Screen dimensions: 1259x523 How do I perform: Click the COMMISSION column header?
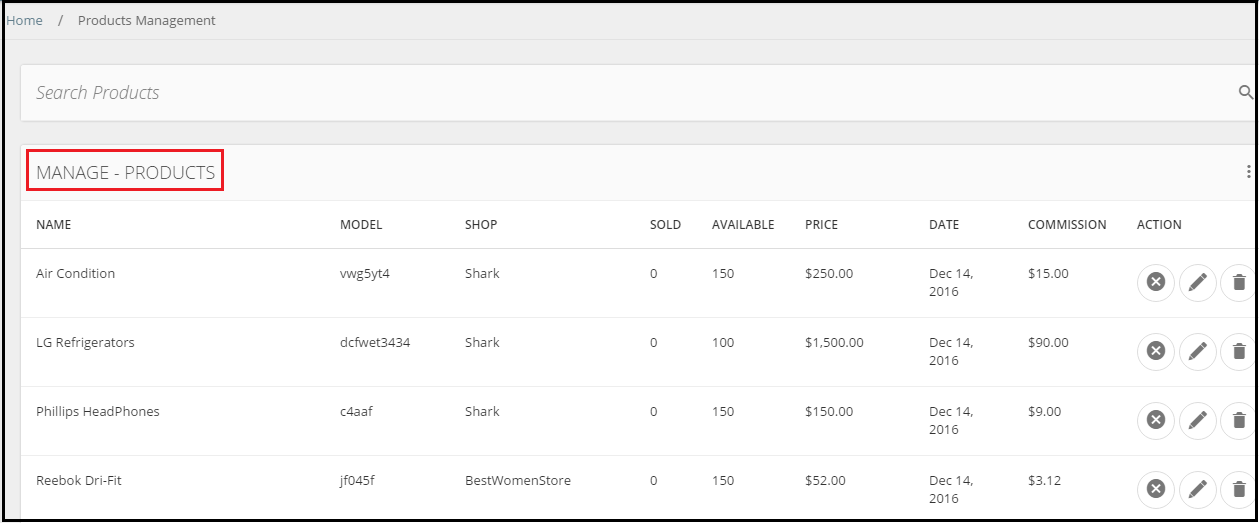coord(1067,225)
